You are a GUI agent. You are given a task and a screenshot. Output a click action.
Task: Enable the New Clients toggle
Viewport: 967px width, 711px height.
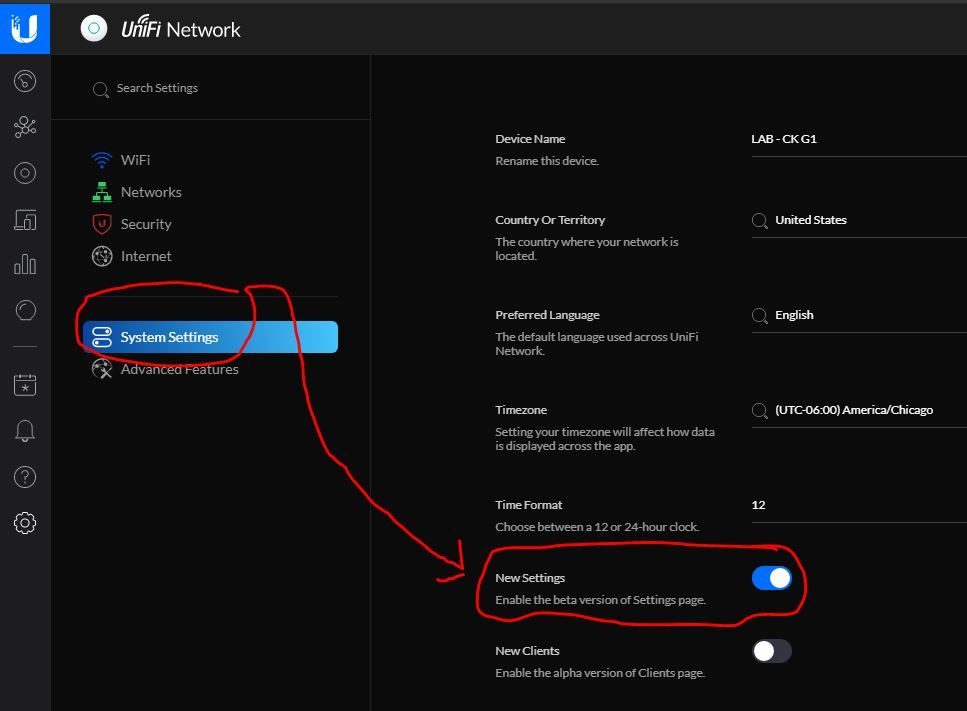click(771, 651)
